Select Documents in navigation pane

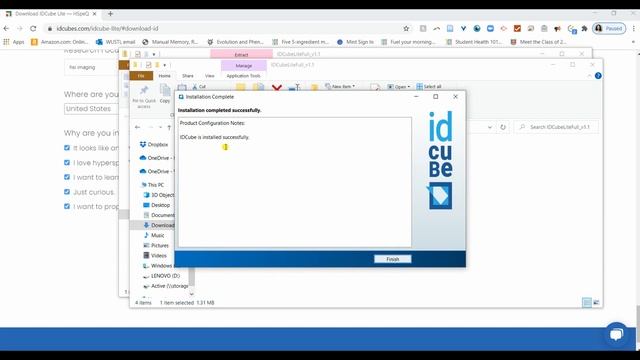coord(158,215)
